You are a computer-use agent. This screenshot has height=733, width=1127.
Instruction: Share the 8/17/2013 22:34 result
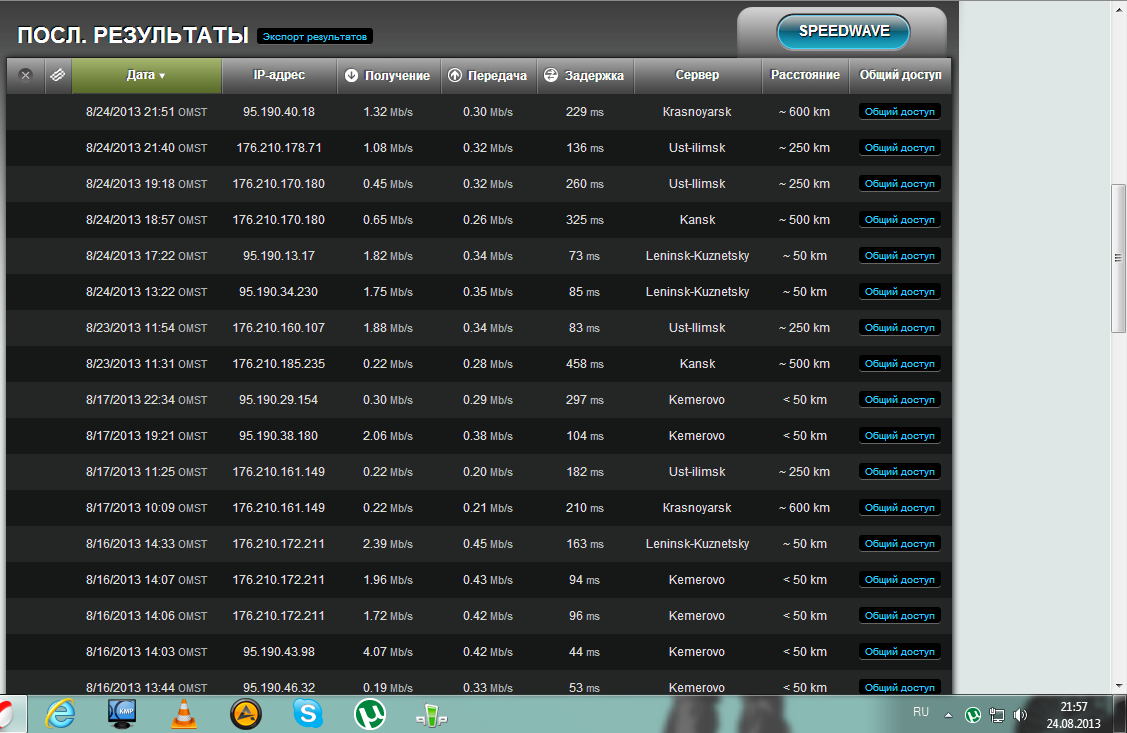(x=900, y=400)
